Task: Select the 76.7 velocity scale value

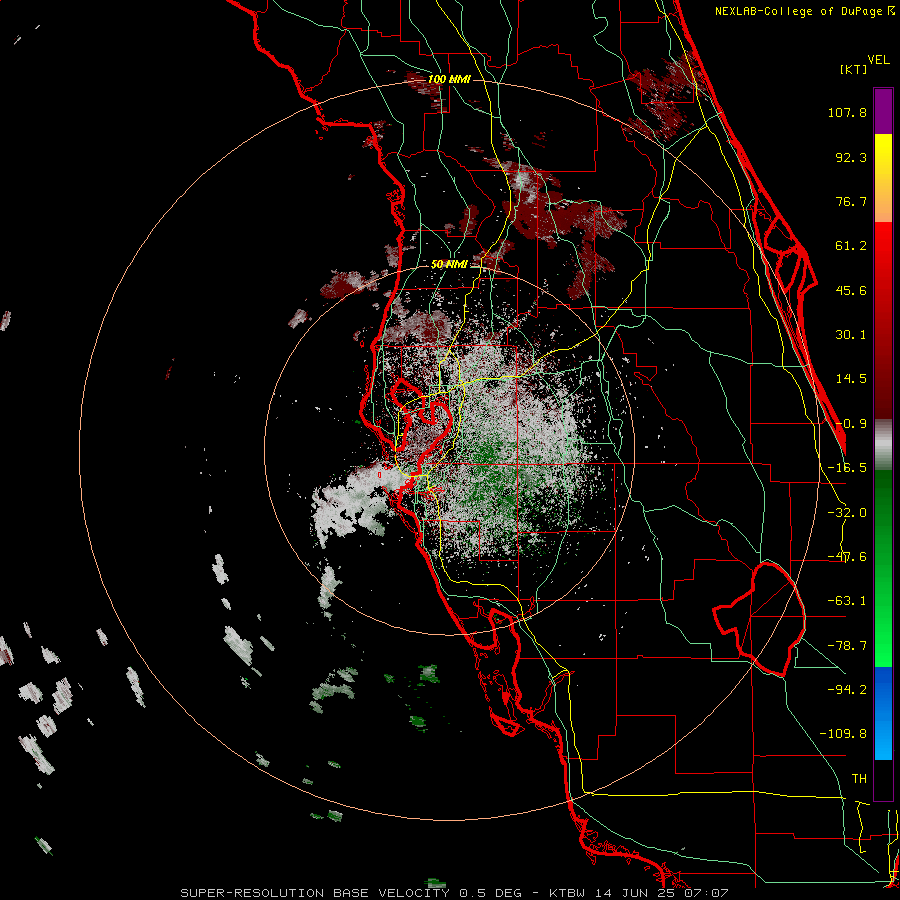Action: pyautogui.click(x=851, y=201)
